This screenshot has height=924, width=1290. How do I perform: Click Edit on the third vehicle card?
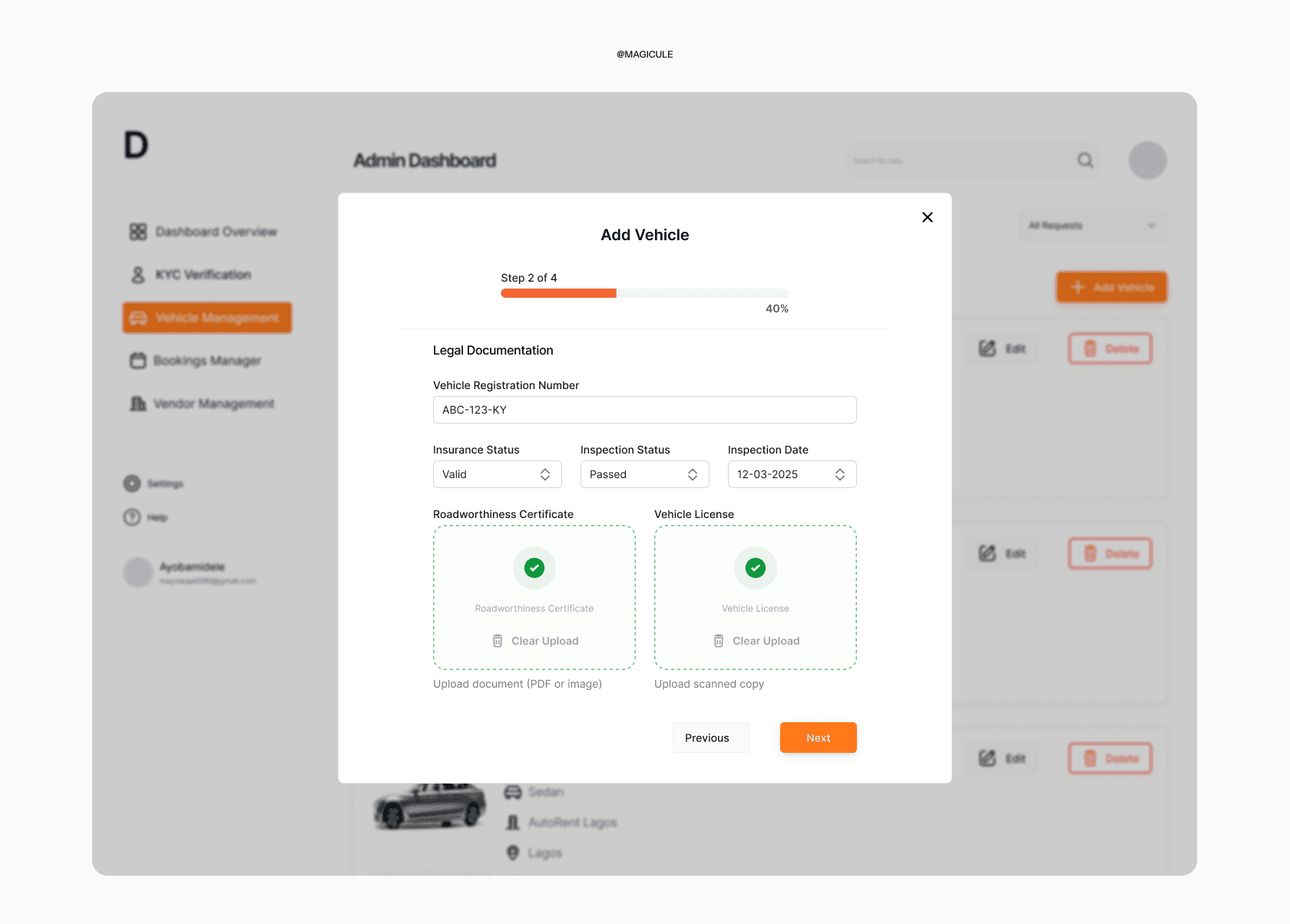[x=1002, y=758]
